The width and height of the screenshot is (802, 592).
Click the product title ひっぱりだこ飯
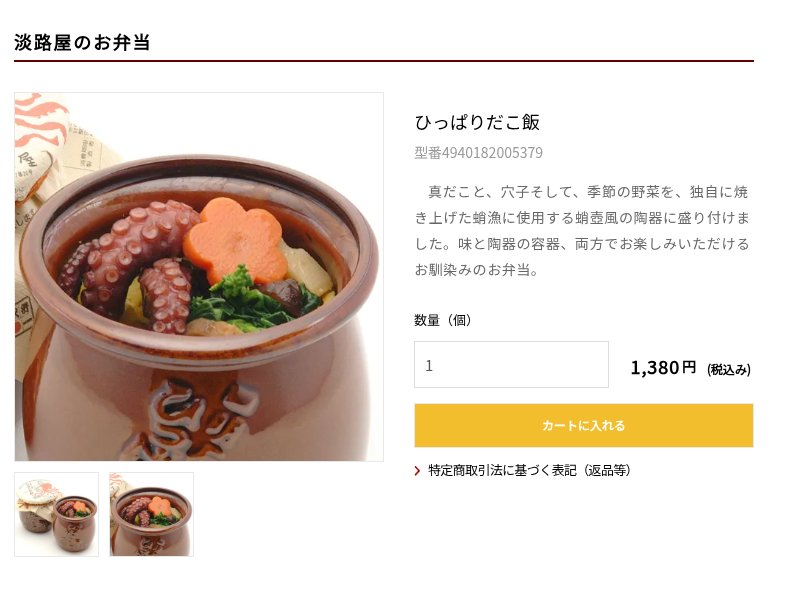(477, 122)
